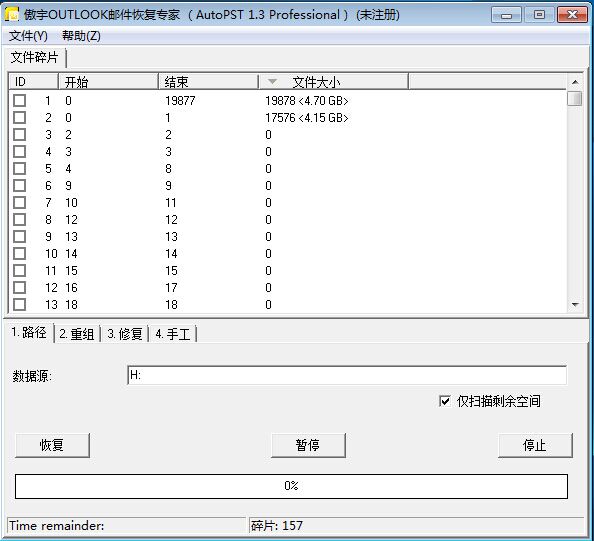Screen dimensions: 594x541
Task: Click the 数据源 path input field
Action: coord(347,375)
